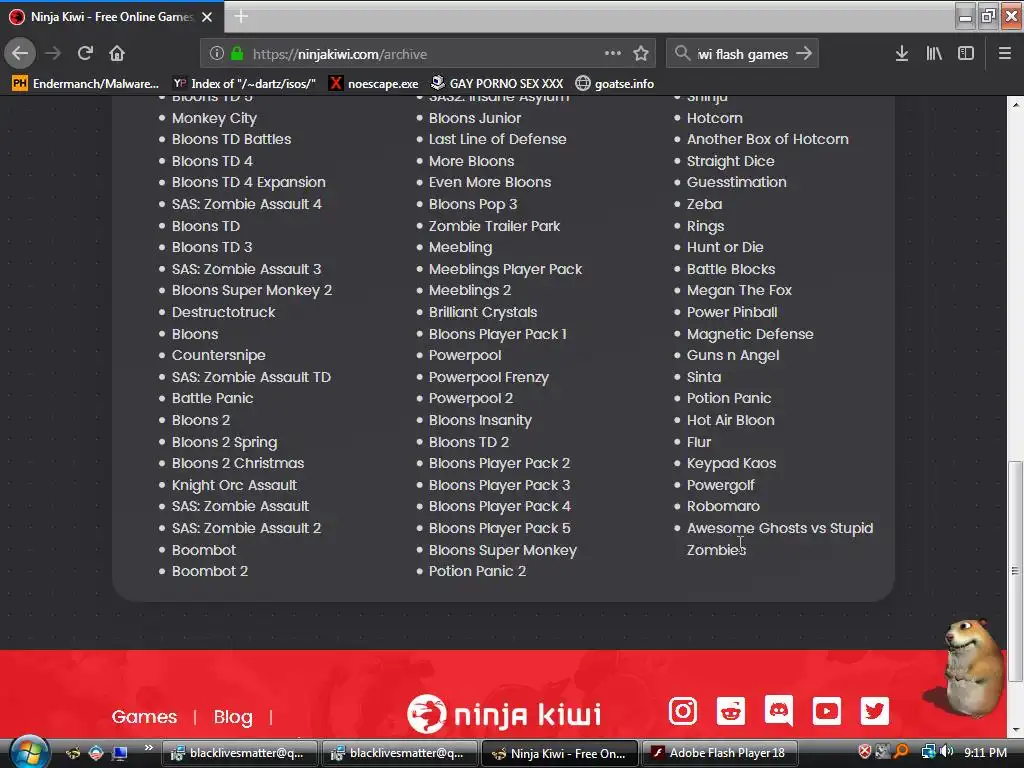The width and height of the screenshot is (1024, 768).
Task: Open Ninja Kiwi Reddit page
Action: 730,711
